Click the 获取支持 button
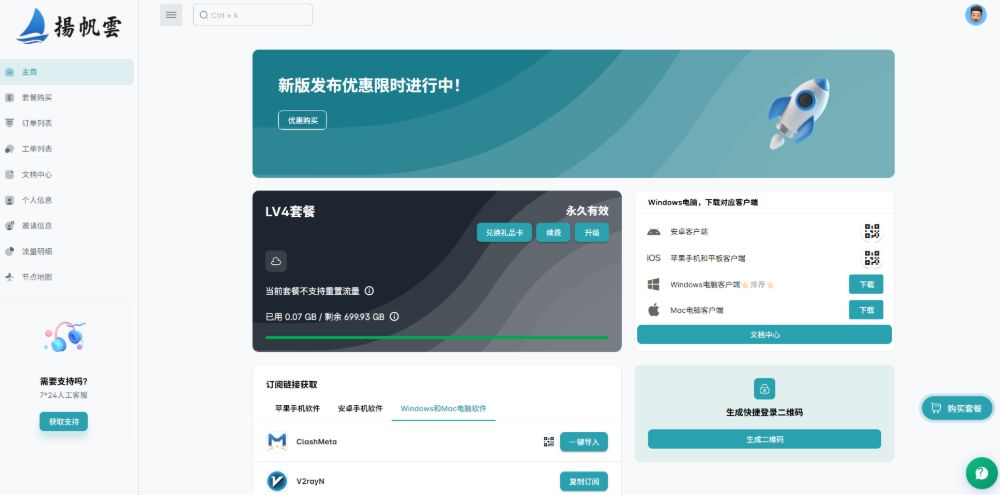1000x495 pixels. [x=64, y=422]
